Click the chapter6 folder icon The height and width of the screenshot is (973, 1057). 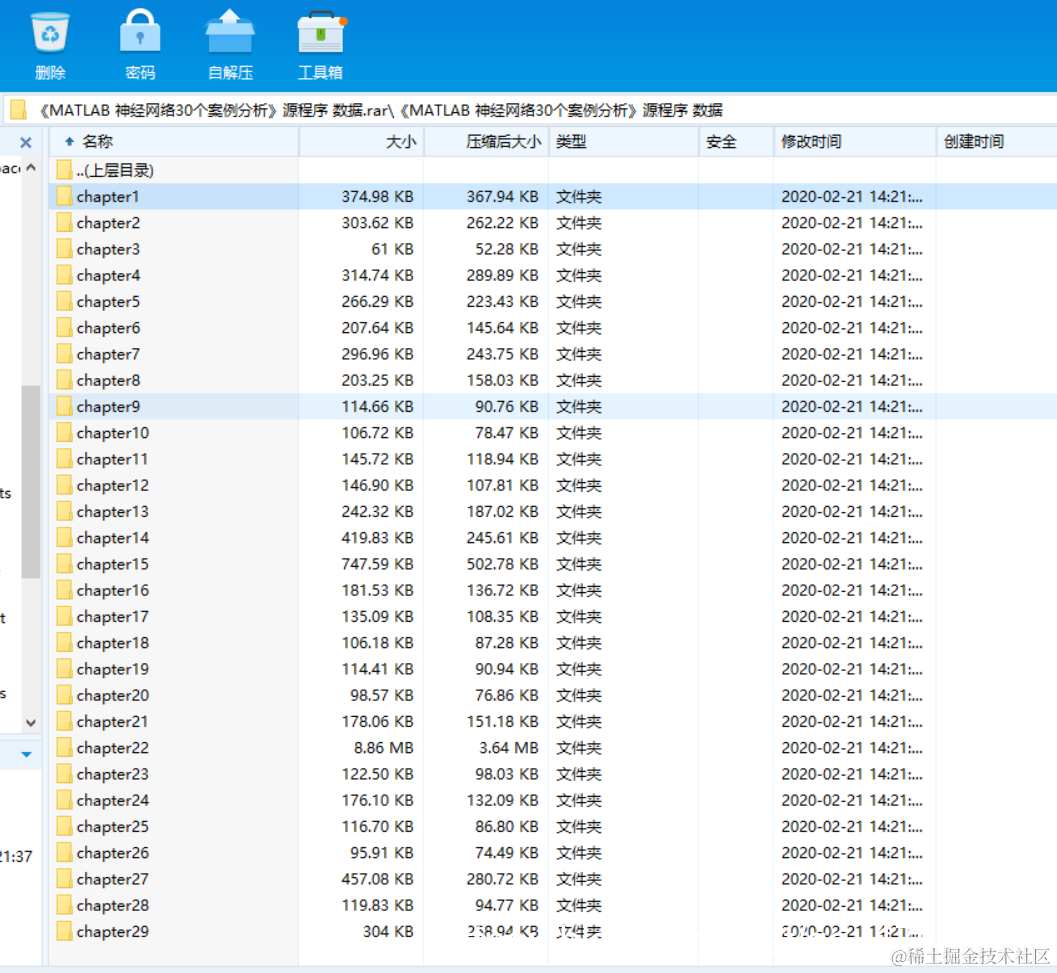pyautogui.click(x=64, y=328)
